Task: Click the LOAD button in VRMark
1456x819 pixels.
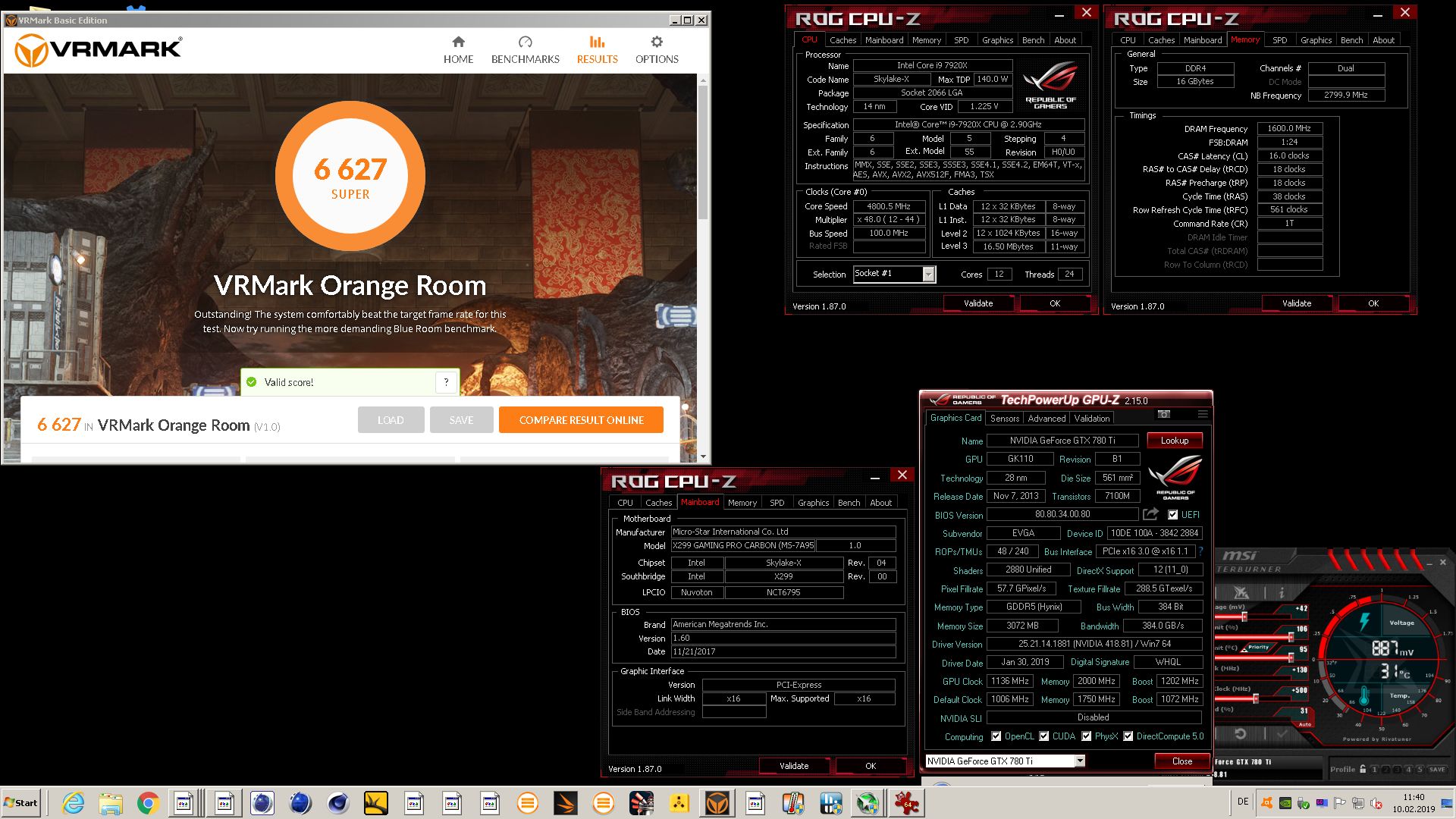Action: click(x=391, y=420)
